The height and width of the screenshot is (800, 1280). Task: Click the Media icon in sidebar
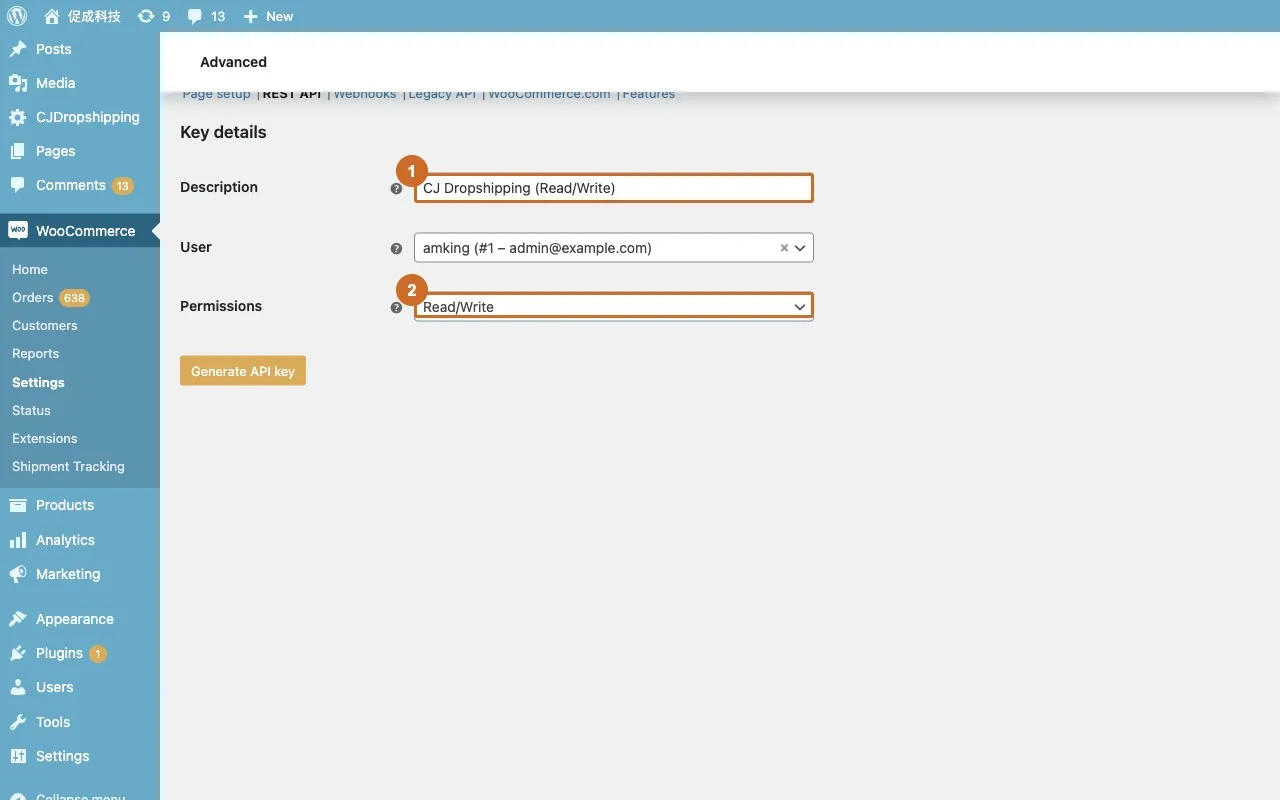pyautogui.click(x=18, y=83)
